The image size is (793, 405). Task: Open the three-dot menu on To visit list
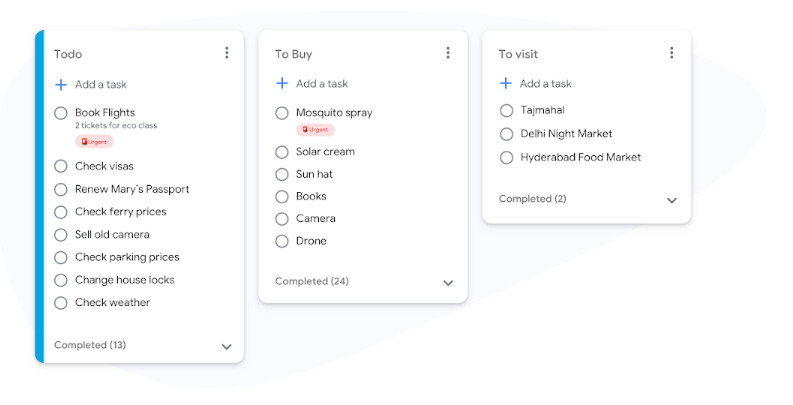tap(672, 53)
